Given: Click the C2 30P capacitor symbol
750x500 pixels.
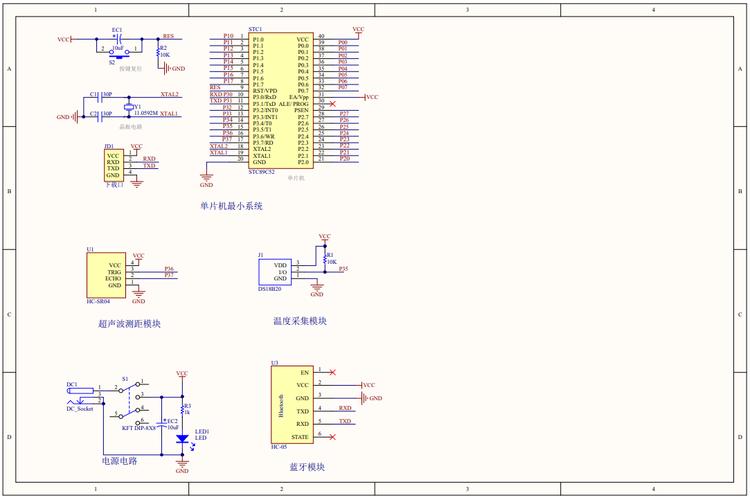Looking at the screenshot, I should click(x=100, y=117).
